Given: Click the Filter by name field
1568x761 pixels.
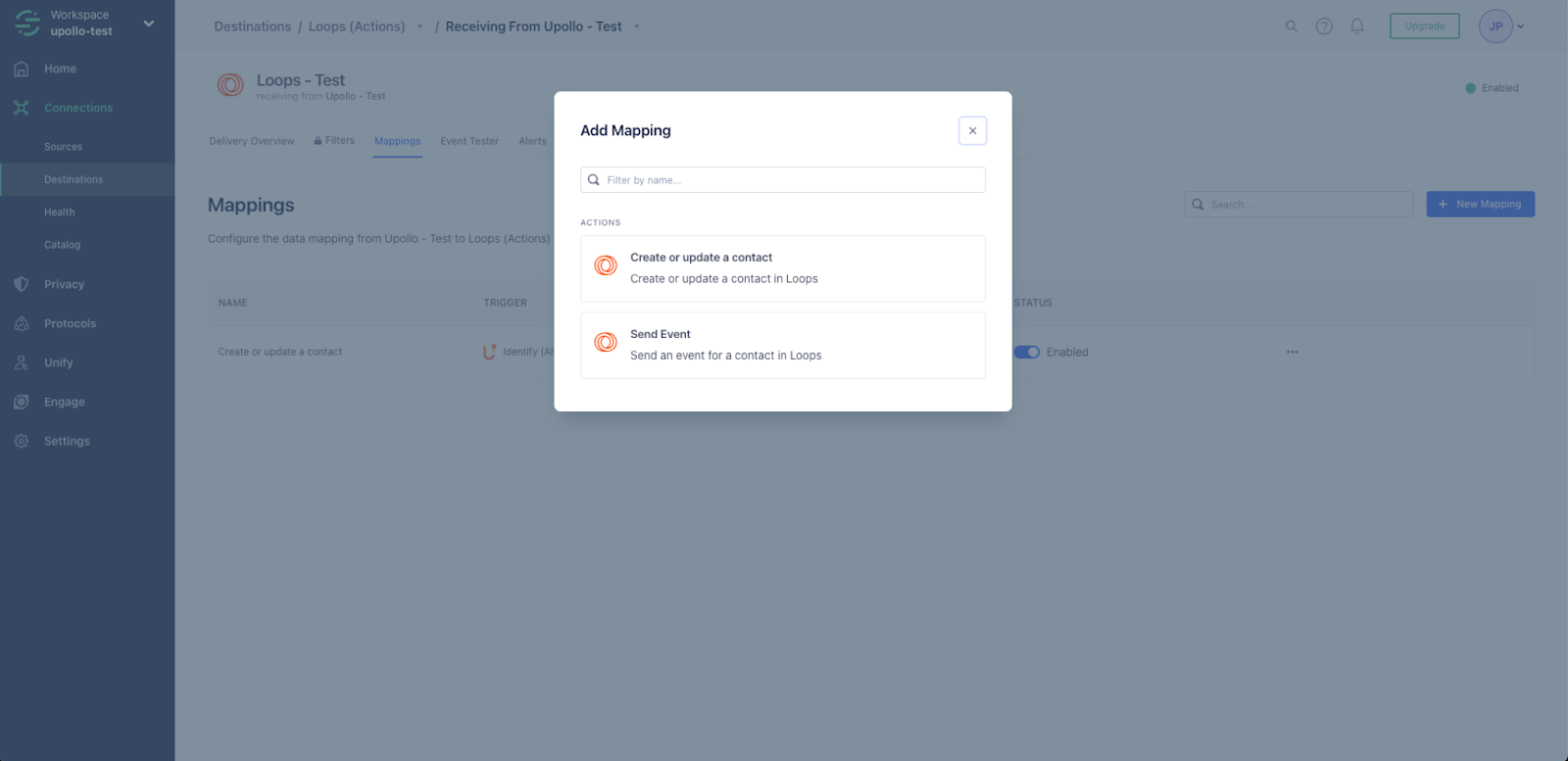Looking at the screenshot, I should [782, 180].
